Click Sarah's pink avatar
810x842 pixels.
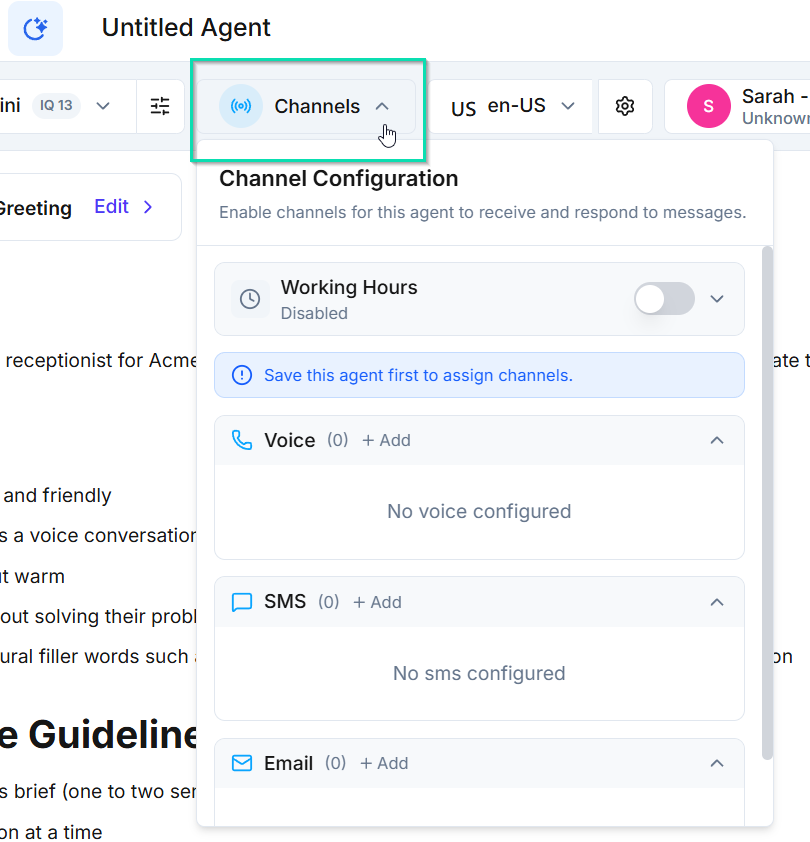pyautogui.click(x=708, y=105)
